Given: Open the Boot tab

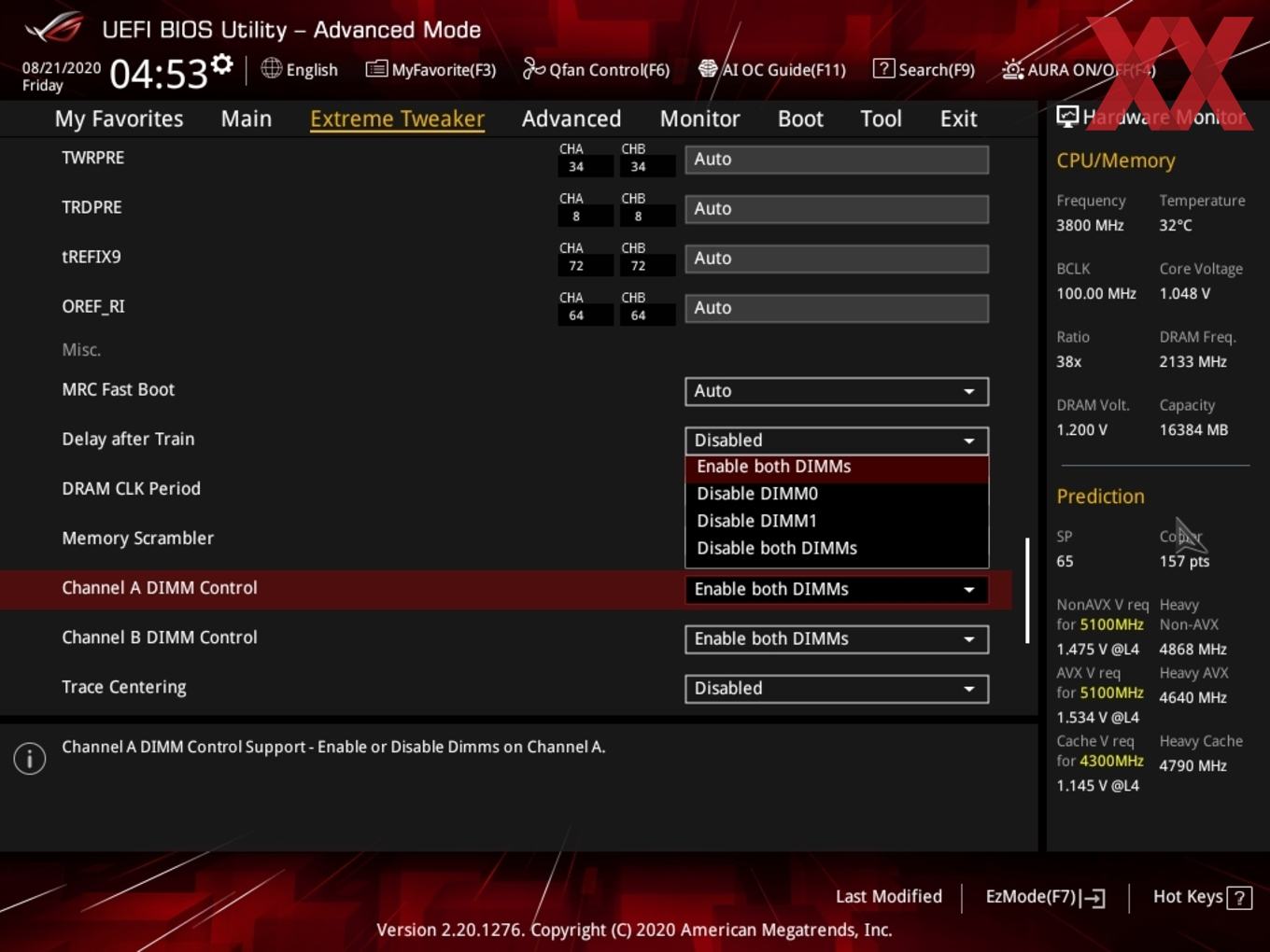Looking at the screenshot, I should point(800,119).
